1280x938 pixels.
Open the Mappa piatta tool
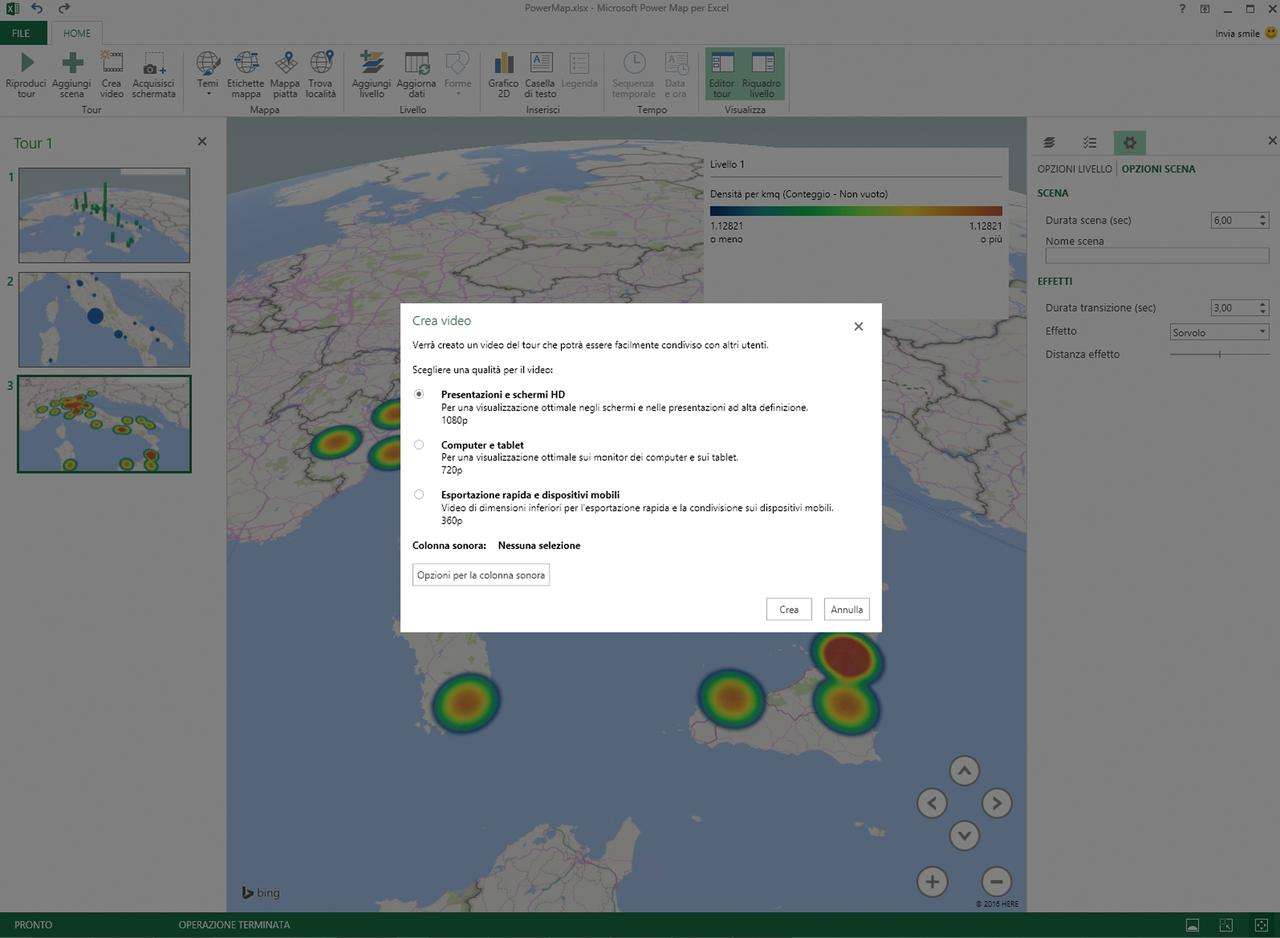pyautogui.click(x=285, y=64)
